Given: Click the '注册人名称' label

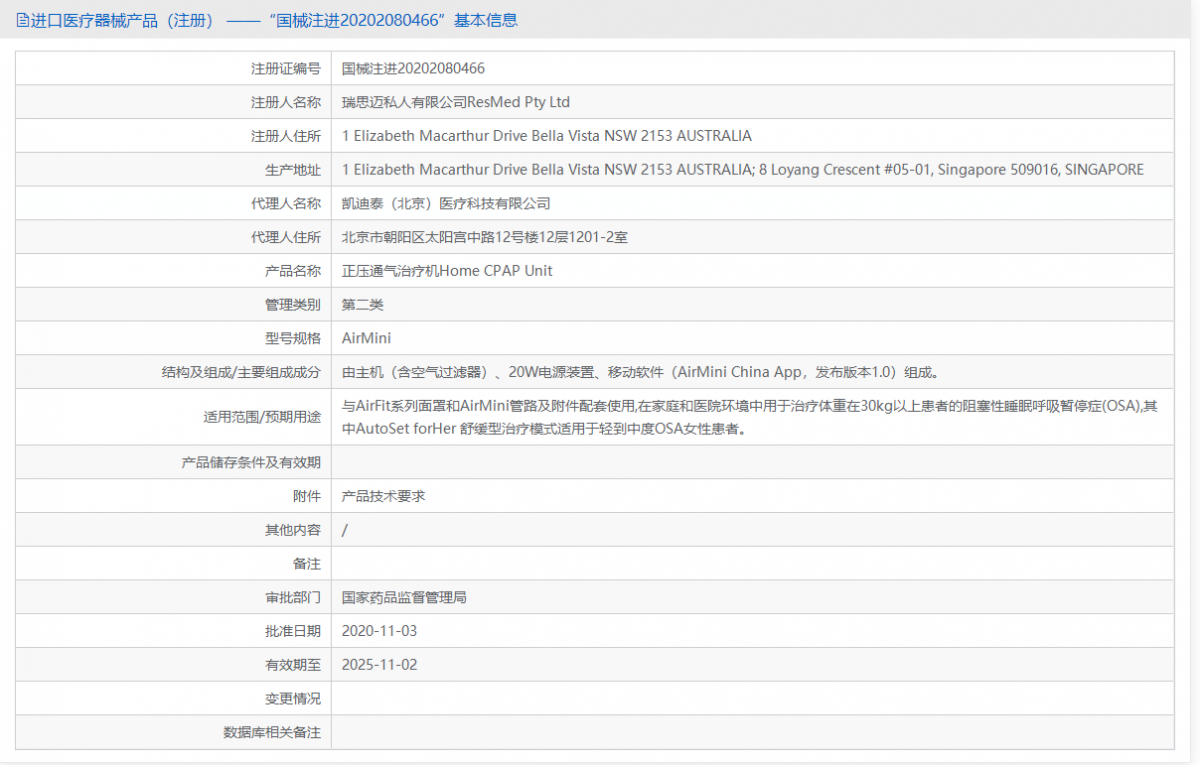Looking at the screenshot, I should pos(286,102).
